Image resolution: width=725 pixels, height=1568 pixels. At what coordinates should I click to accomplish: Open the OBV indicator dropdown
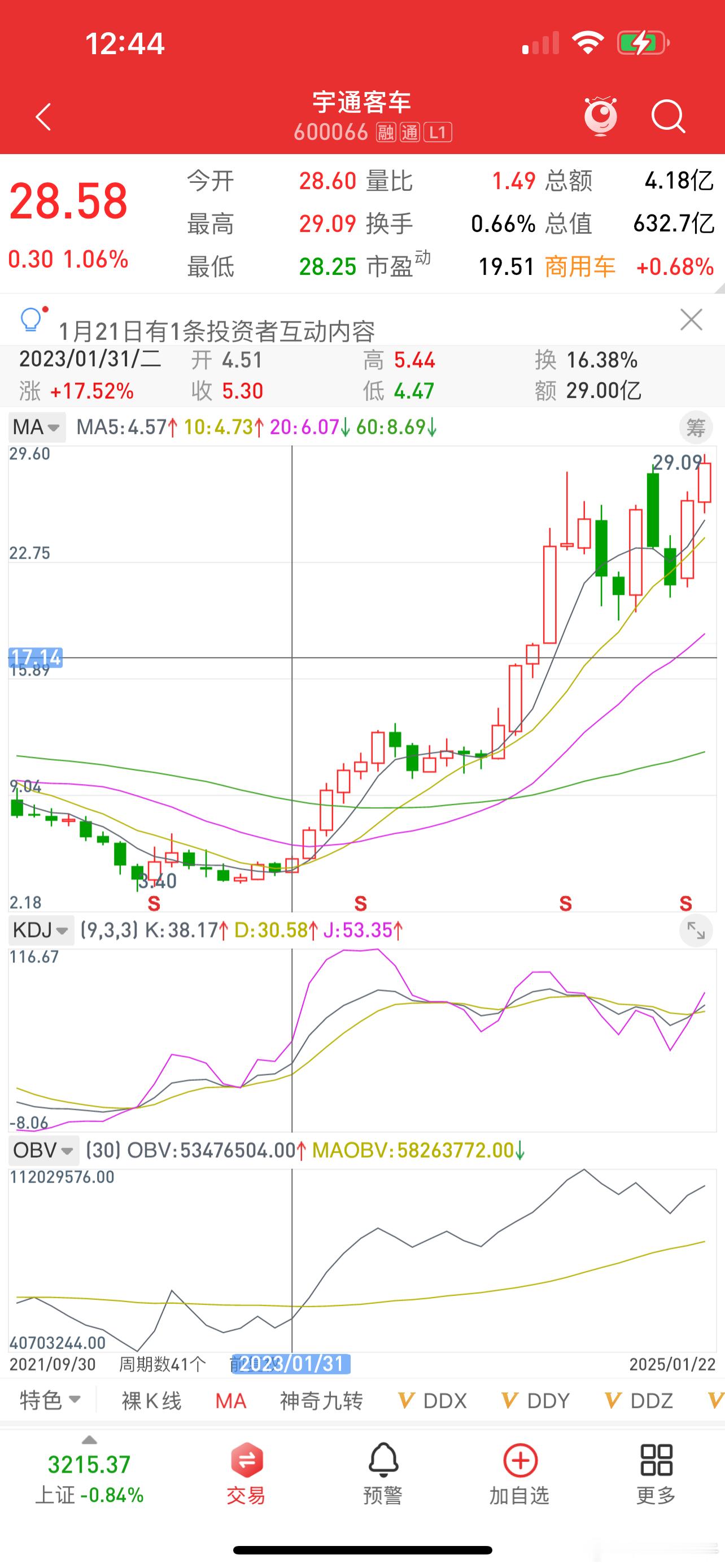click(x=43, y=1150)
